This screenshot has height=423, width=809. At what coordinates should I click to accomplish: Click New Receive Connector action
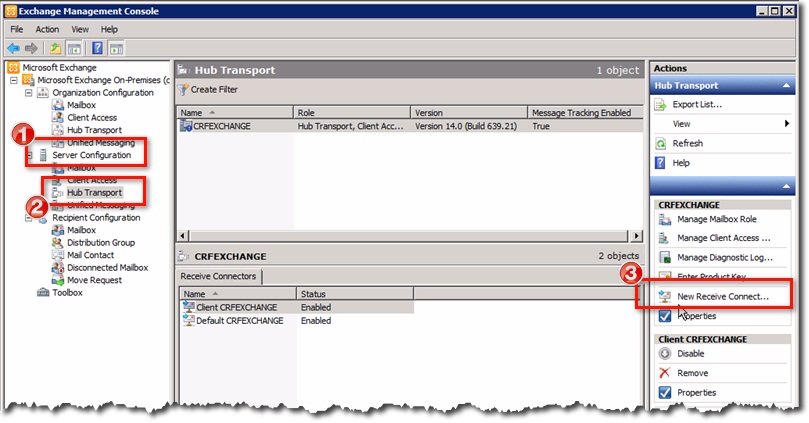(723, 297)
